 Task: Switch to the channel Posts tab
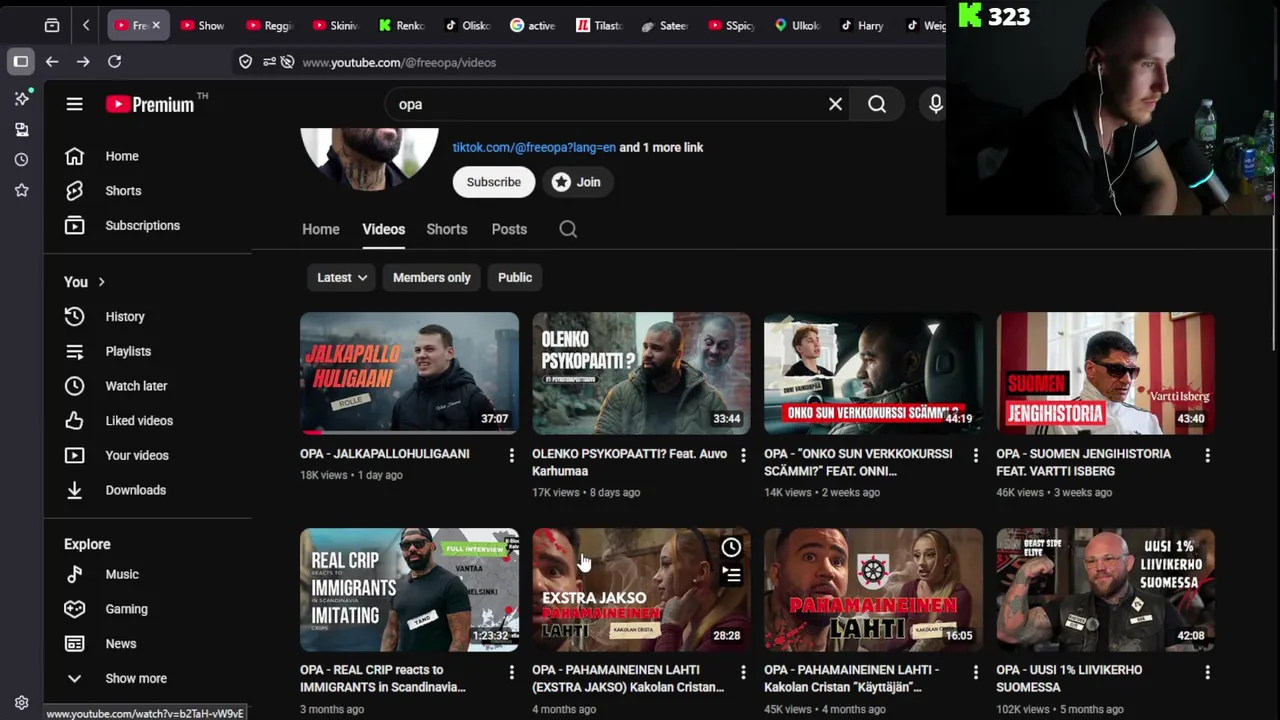509,229
